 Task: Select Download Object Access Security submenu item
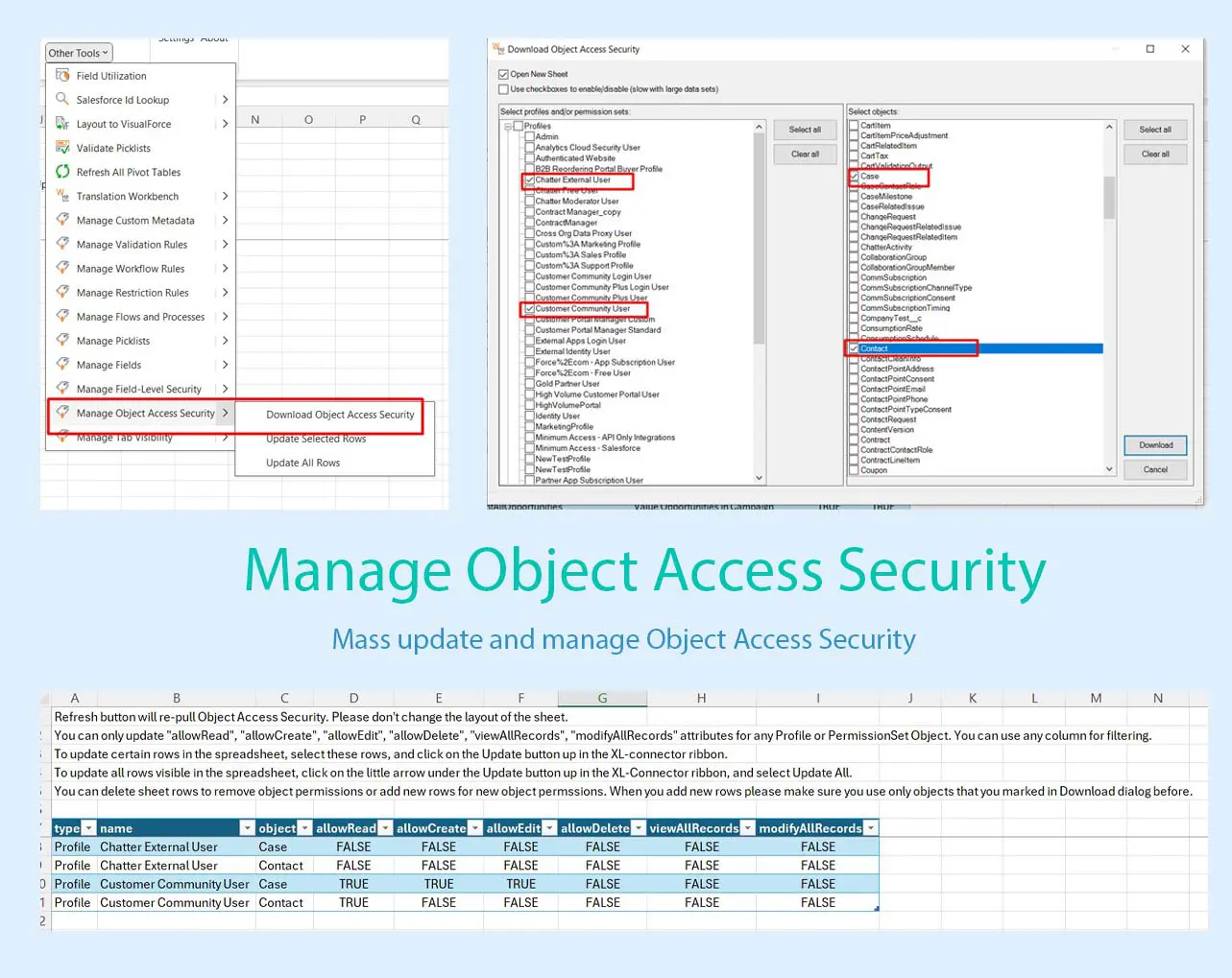coord(340,415)
